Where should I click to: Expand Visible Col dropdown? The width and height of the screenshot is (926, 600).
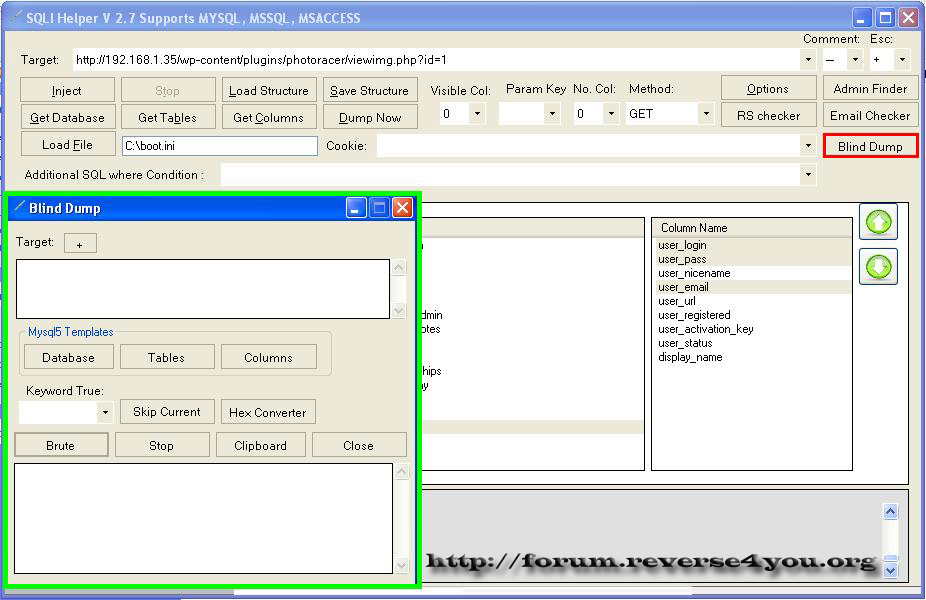point(477,113)
